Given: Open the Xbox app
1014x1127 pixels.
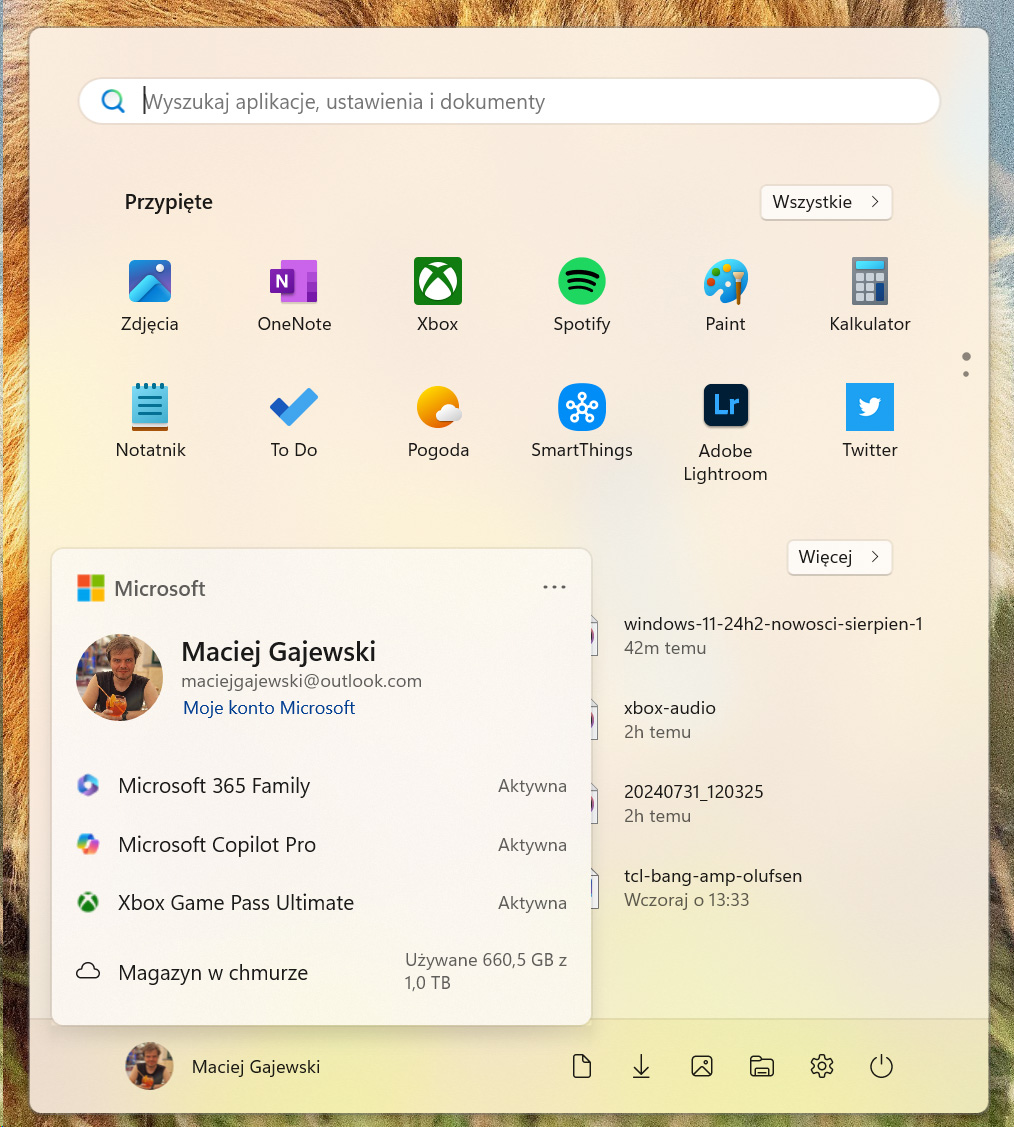Looking at the screenshot, I should [x=438, y=295].
